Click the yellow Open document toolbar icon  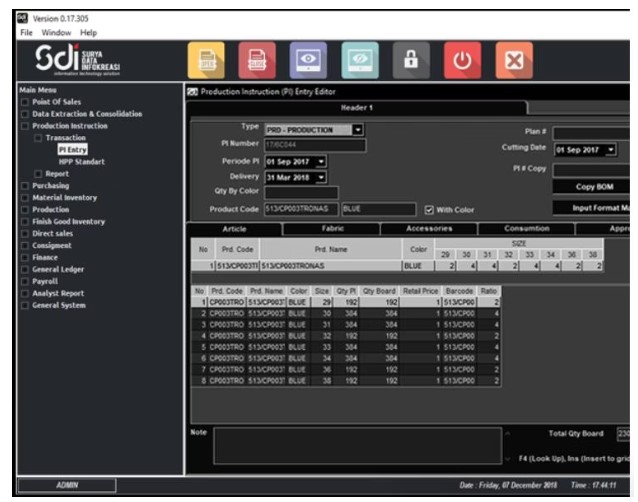[x=206, y=60]
